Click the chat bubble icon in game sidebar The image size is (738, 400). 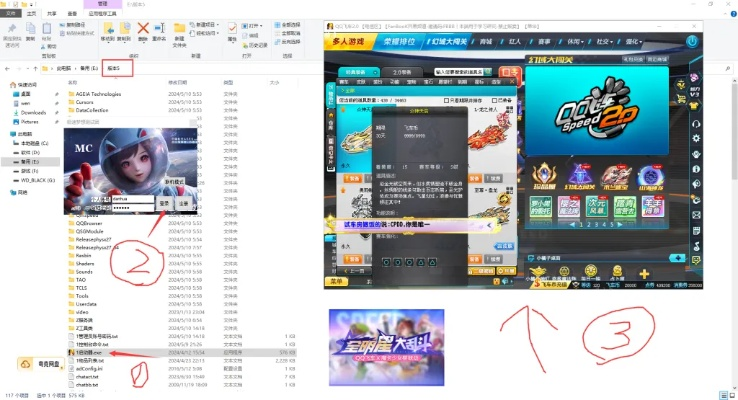coord(696,260)
